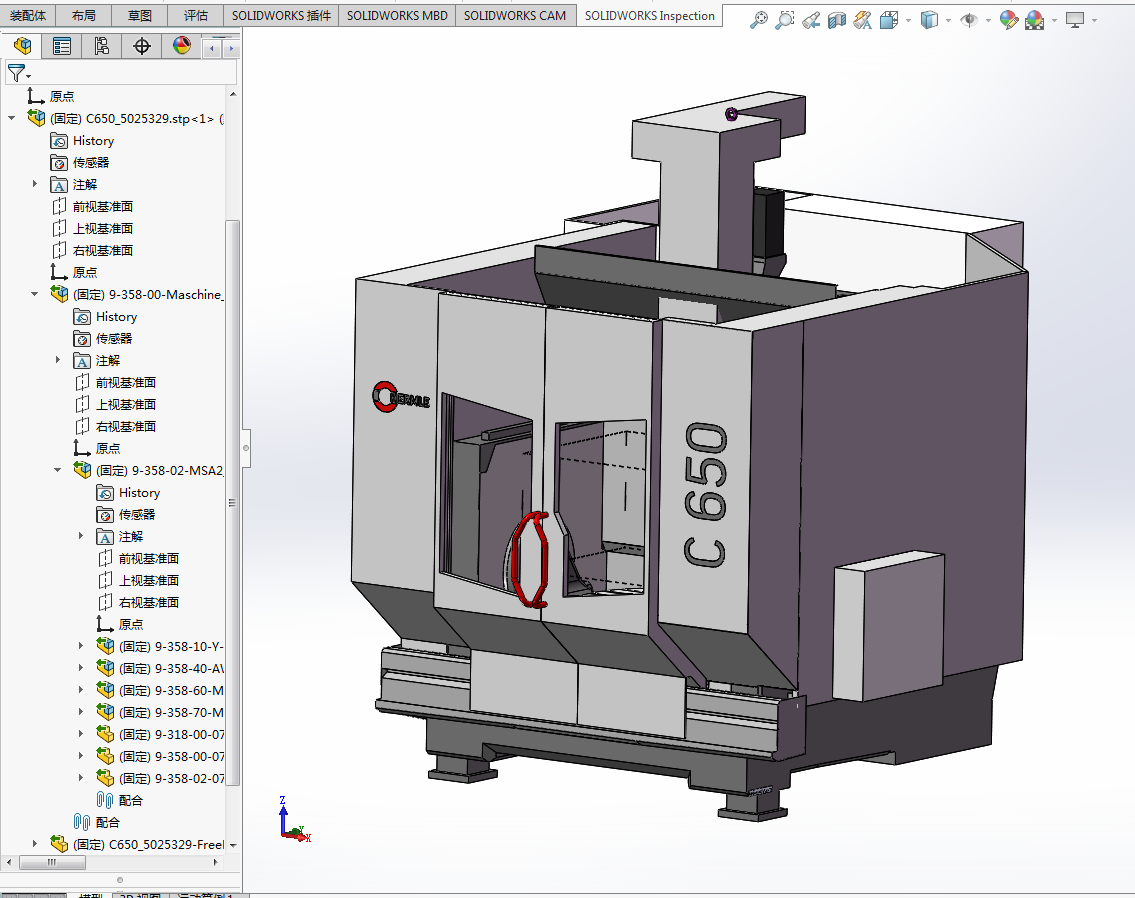Open the DisplayManager color-ball tab
This screenshot has width=1135, height=898.
(182, 46)
